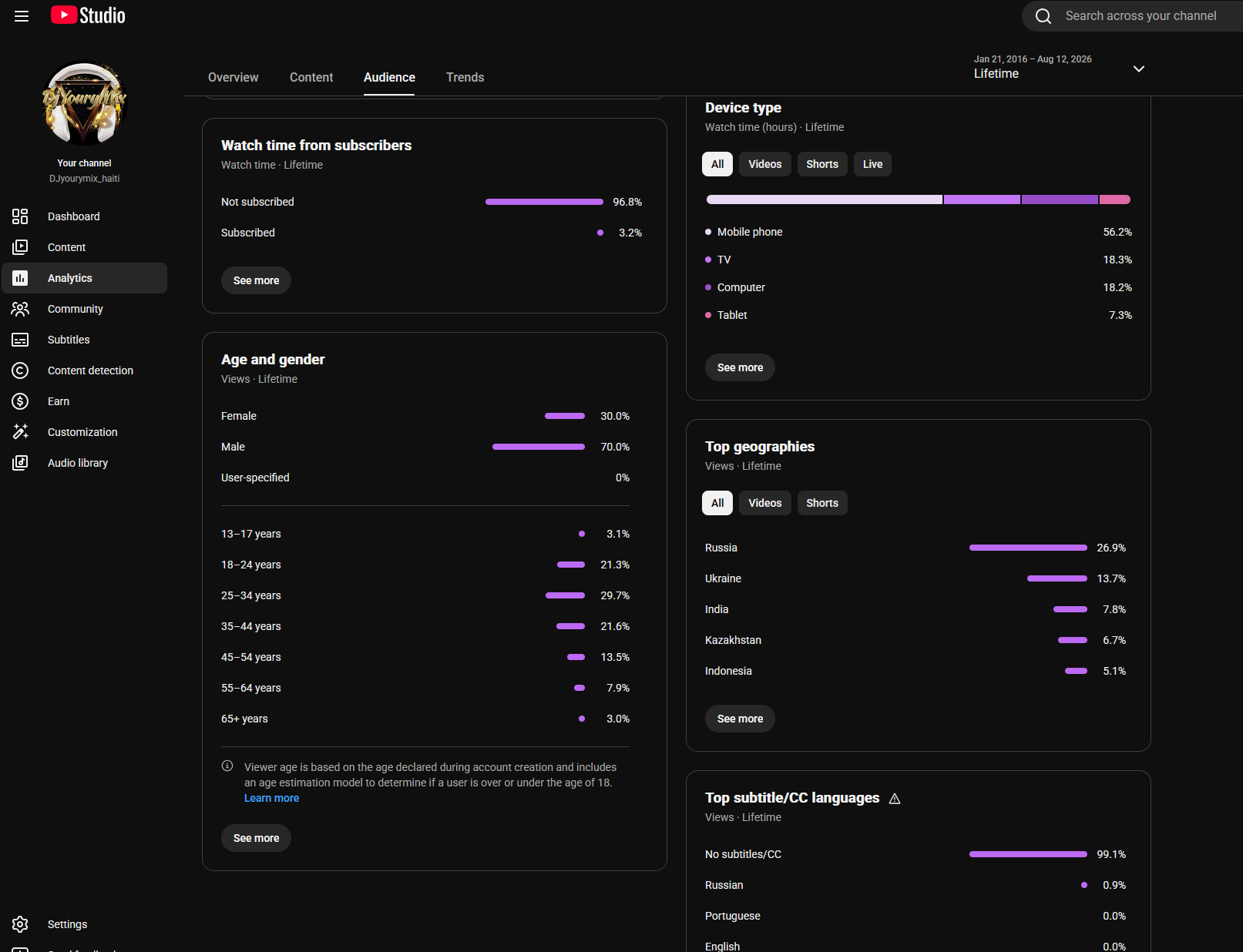Switch to the Overview tab
1243x952 pixels.
point(233,78)
